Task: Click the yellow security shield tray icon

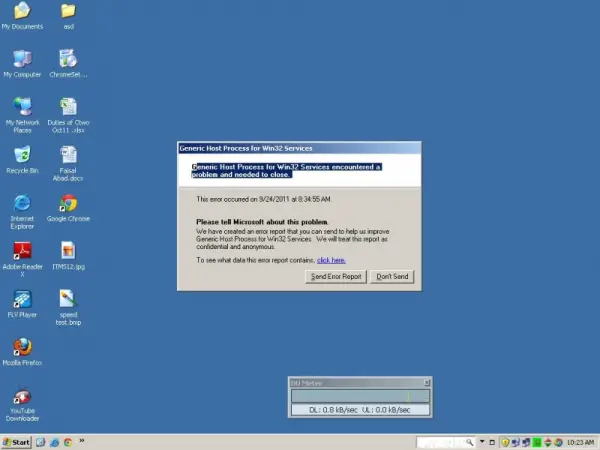Action: pos(505,443)
